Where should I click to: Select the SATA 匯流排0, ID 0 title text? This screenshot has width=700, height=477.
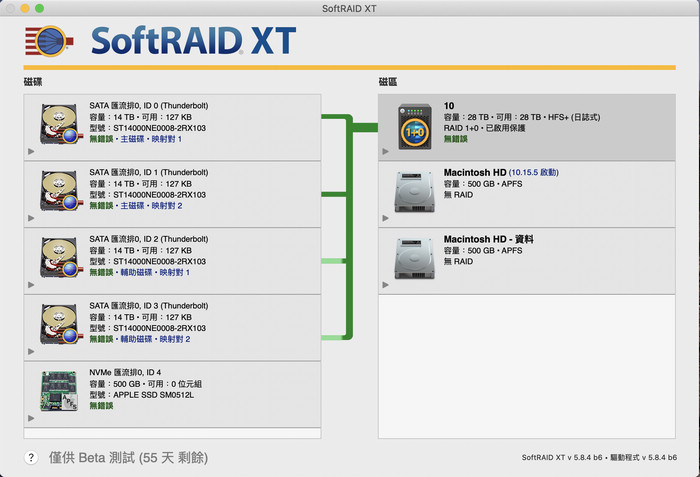149,105
